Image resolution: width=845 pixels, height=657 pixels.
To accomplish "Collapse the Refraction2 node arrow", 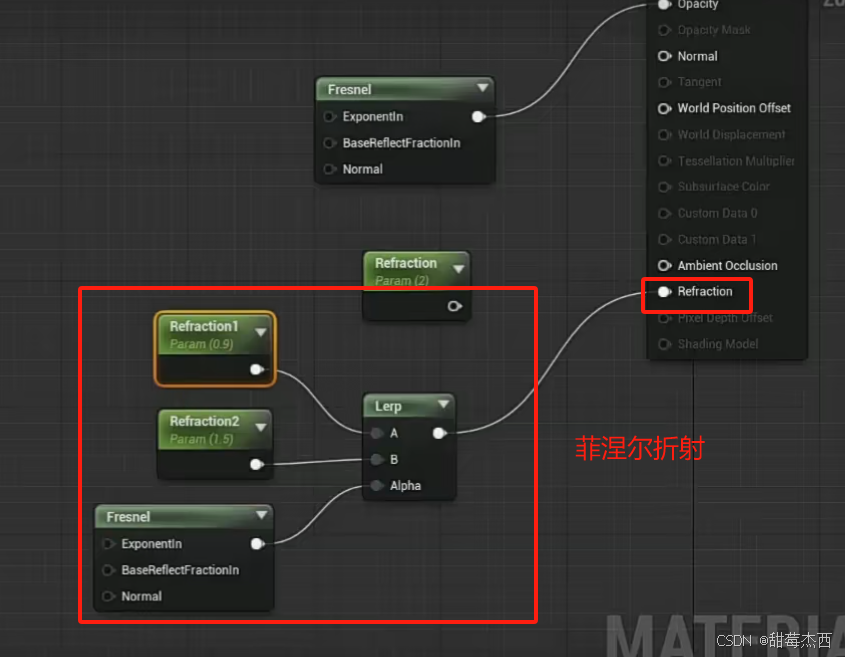I will point(261,427).
